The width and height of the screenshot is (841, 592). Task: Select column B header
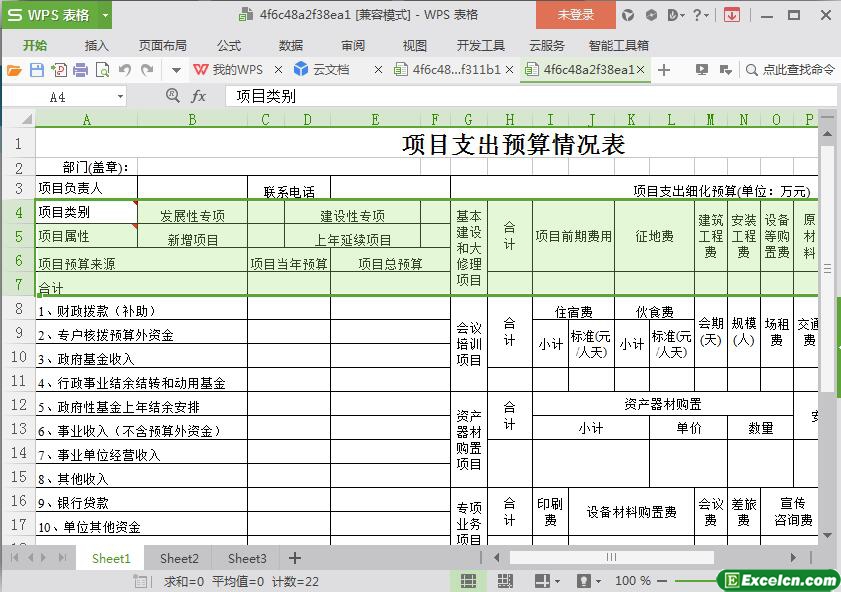[192, 120]
